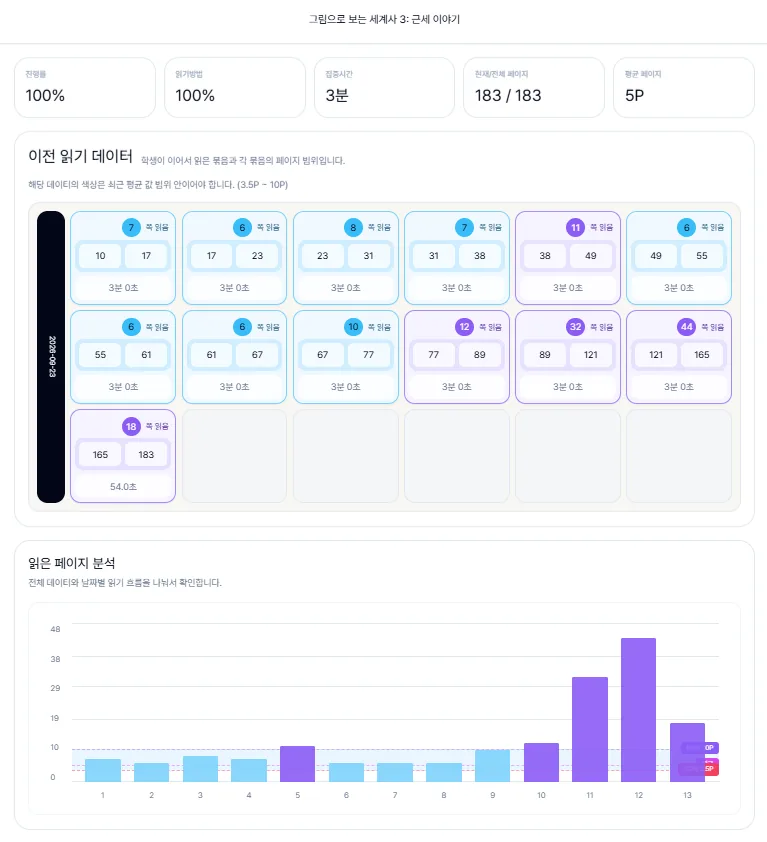This screenshot has height=842, width=767.
Task: Click end page 55 in the 49–55 card
Action: (x=702, y=256)
